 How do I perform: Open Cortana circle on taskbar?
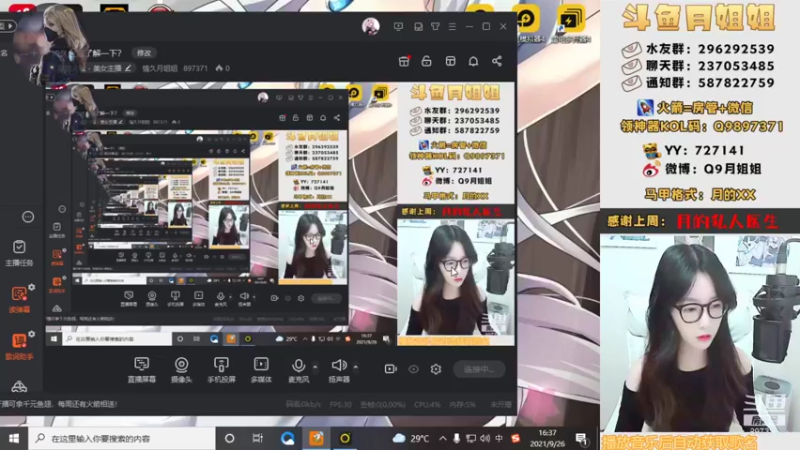pyautogui.click(x=230, y=438)
